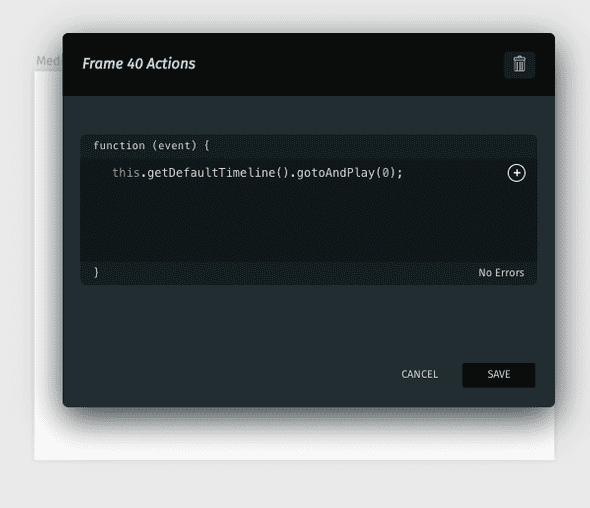Open the add-action plus icon in editor

(517, 173)
